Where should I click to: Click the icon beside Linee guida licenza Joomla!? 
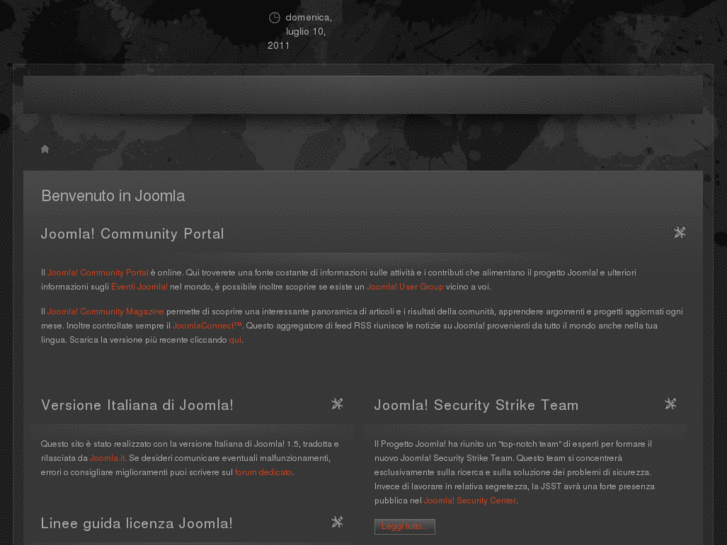pyautogui.click(x=337, y=522)
